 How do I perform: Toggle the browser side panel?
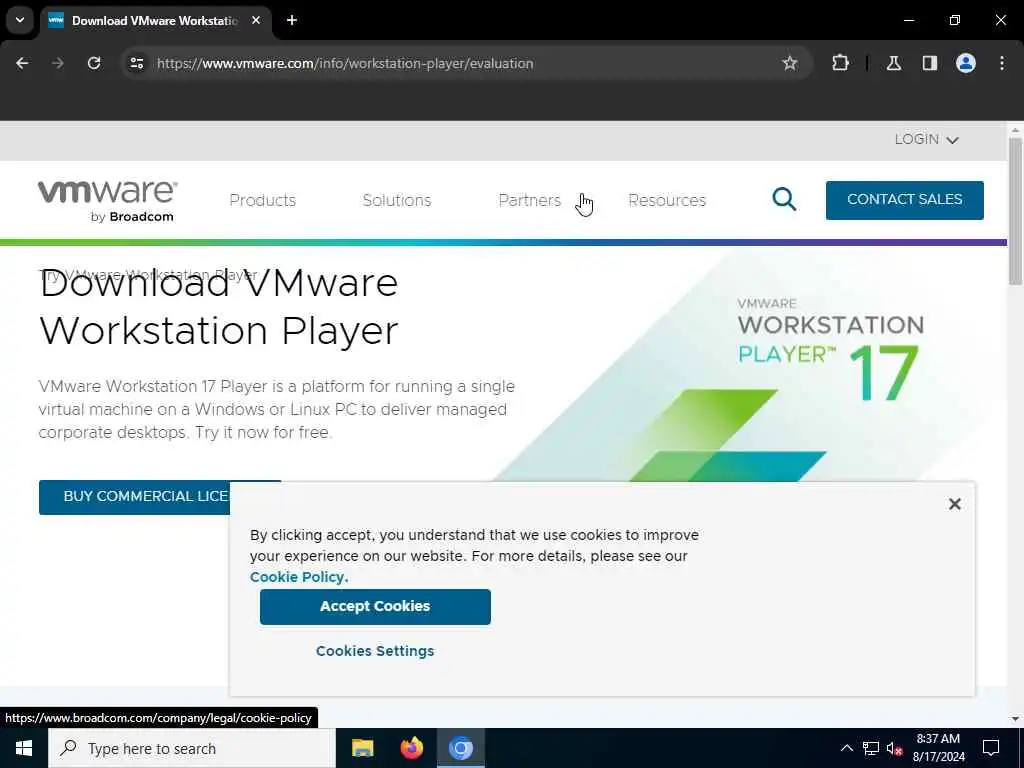click(x=930, y=63)
